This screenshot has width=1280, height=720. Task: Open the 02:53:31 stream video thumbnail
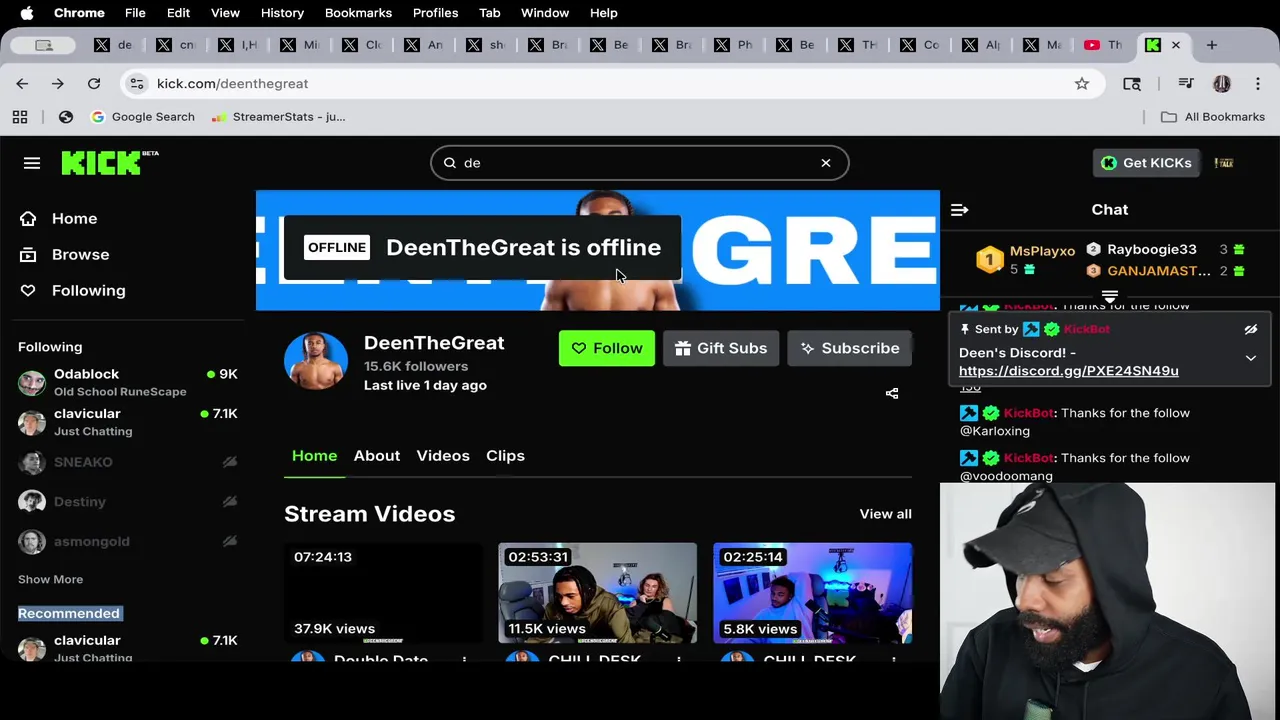pyautogui.click(x=598, y=593)
